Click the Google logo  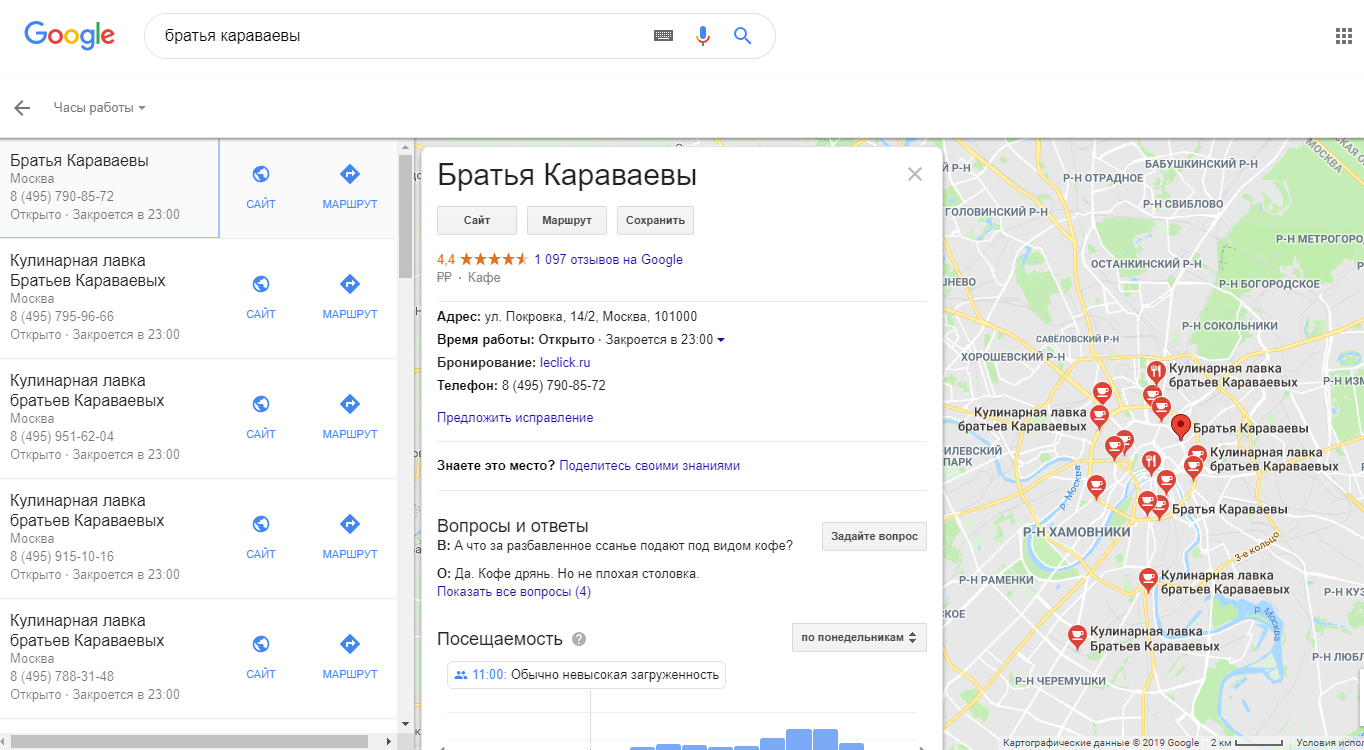[69, 35]
